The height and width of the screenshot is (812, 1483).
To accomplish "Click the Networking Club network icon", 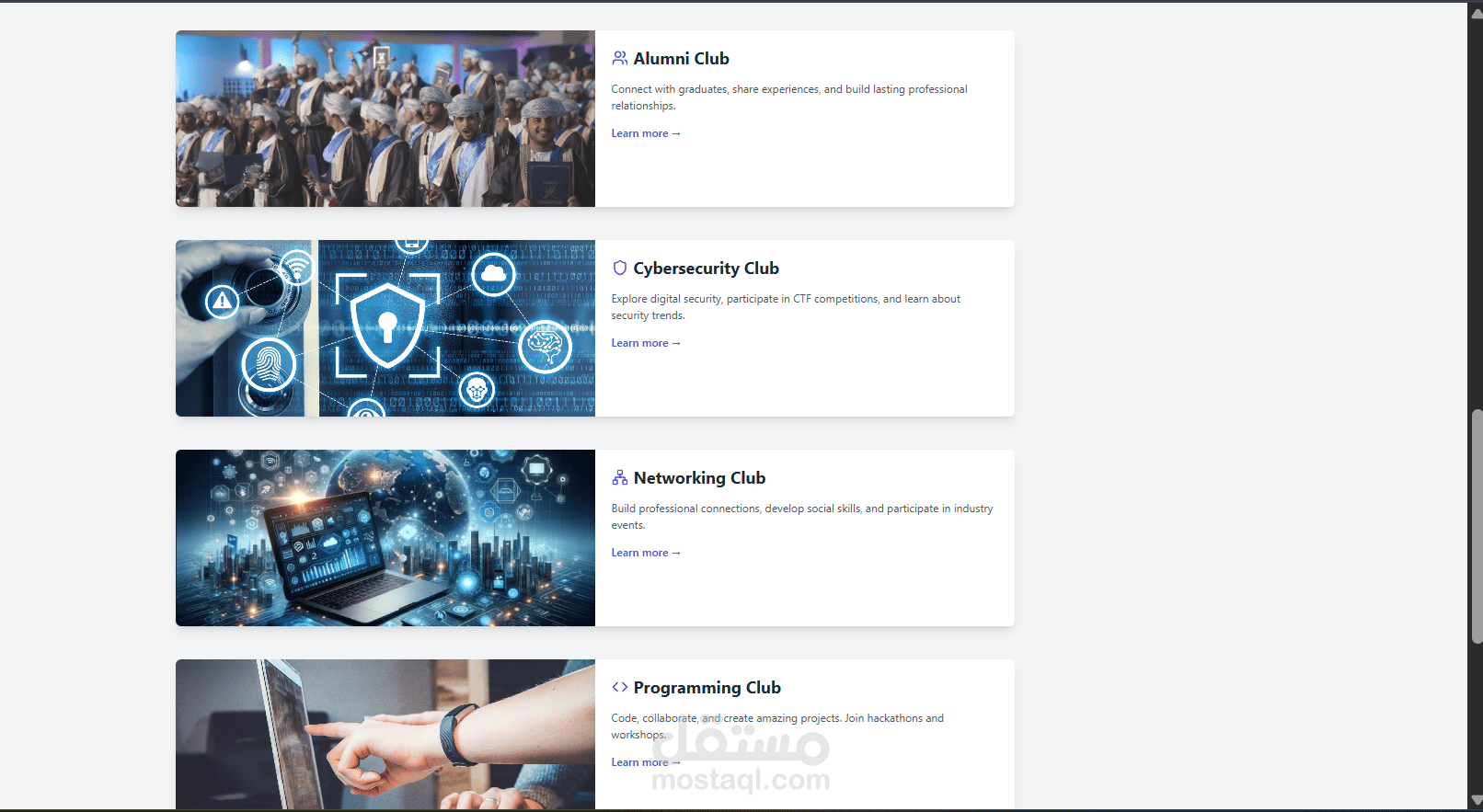I will (620, 477).
